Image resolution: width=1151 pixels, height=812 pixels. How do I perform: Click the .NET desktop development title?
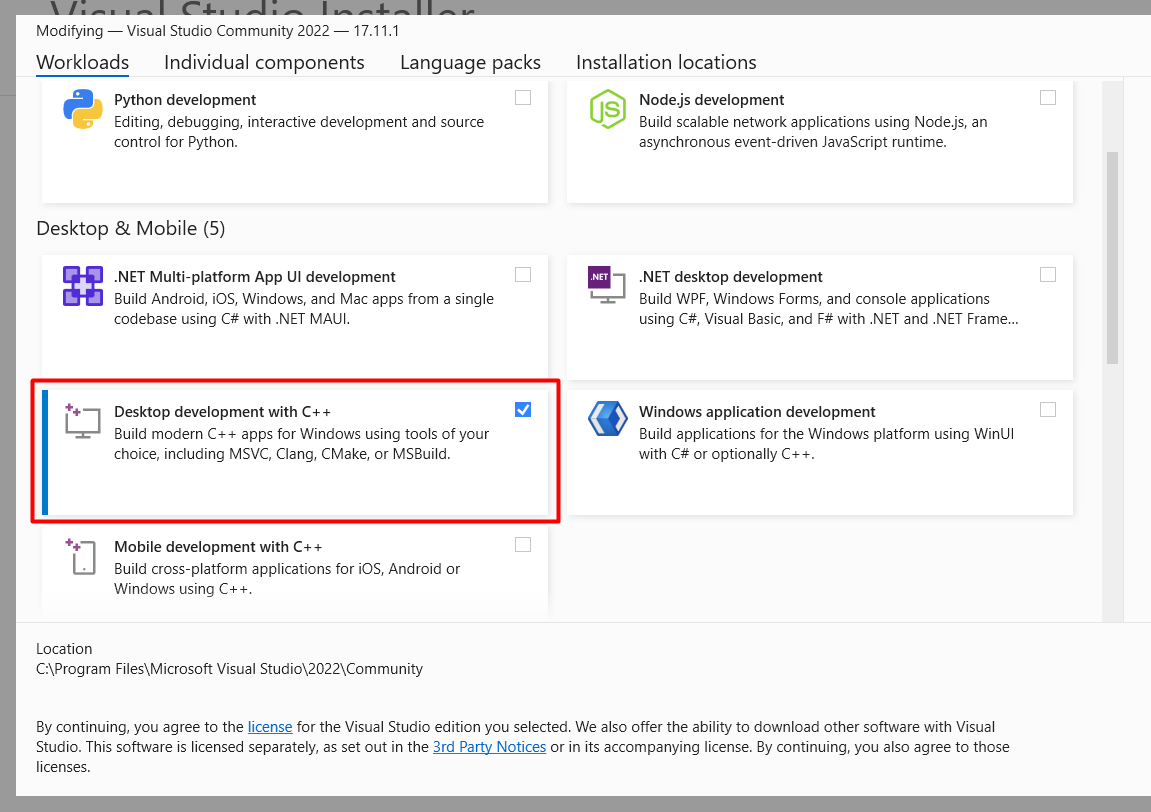coord(730,277)
